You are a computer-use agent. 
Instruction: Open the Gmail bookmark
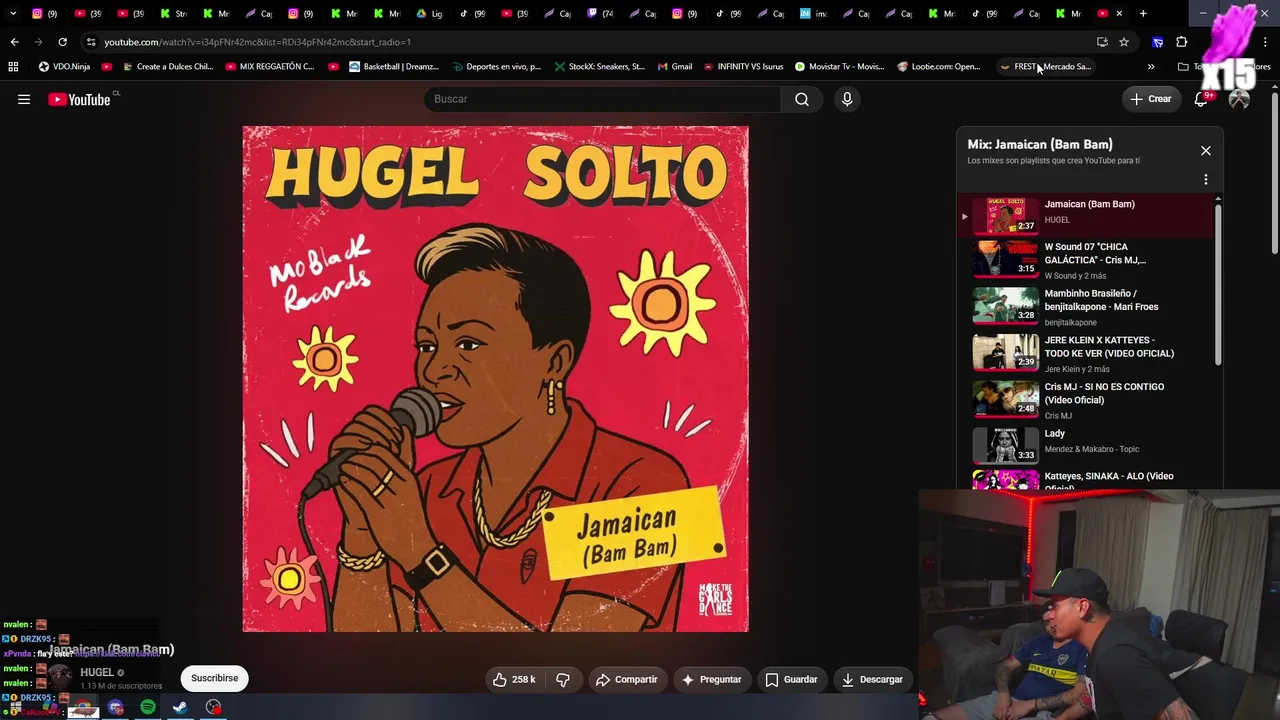[x=675, y=67]
